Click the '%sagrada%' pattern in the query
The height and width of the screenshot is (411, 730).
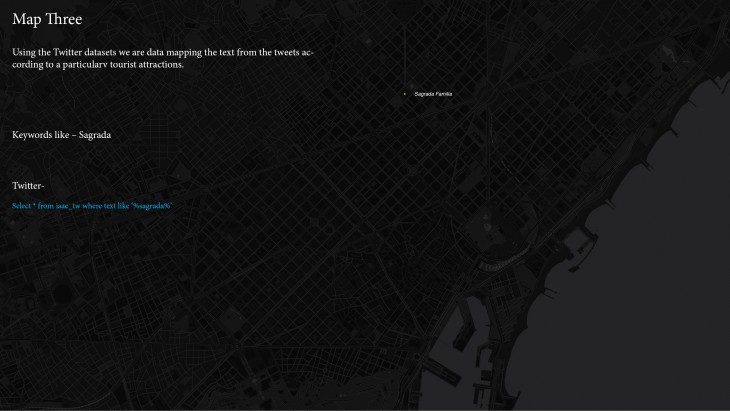coord(152,205)
